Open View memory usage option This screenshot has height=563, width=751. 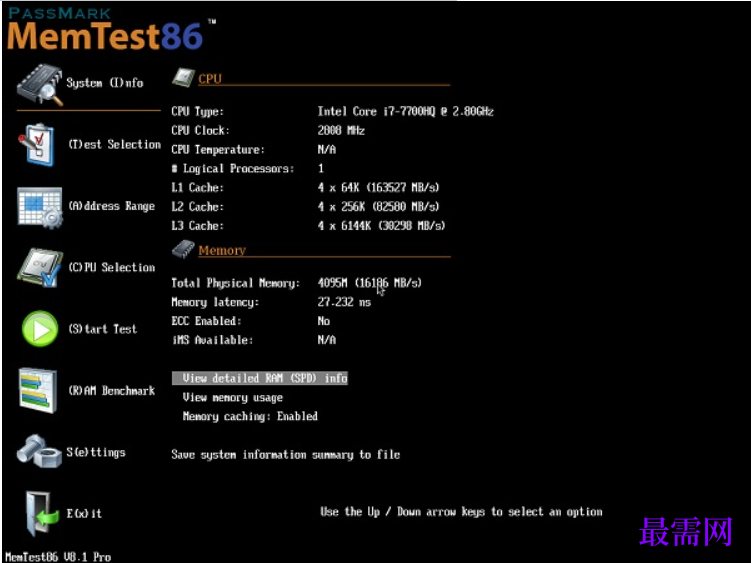tap(233, 398)
